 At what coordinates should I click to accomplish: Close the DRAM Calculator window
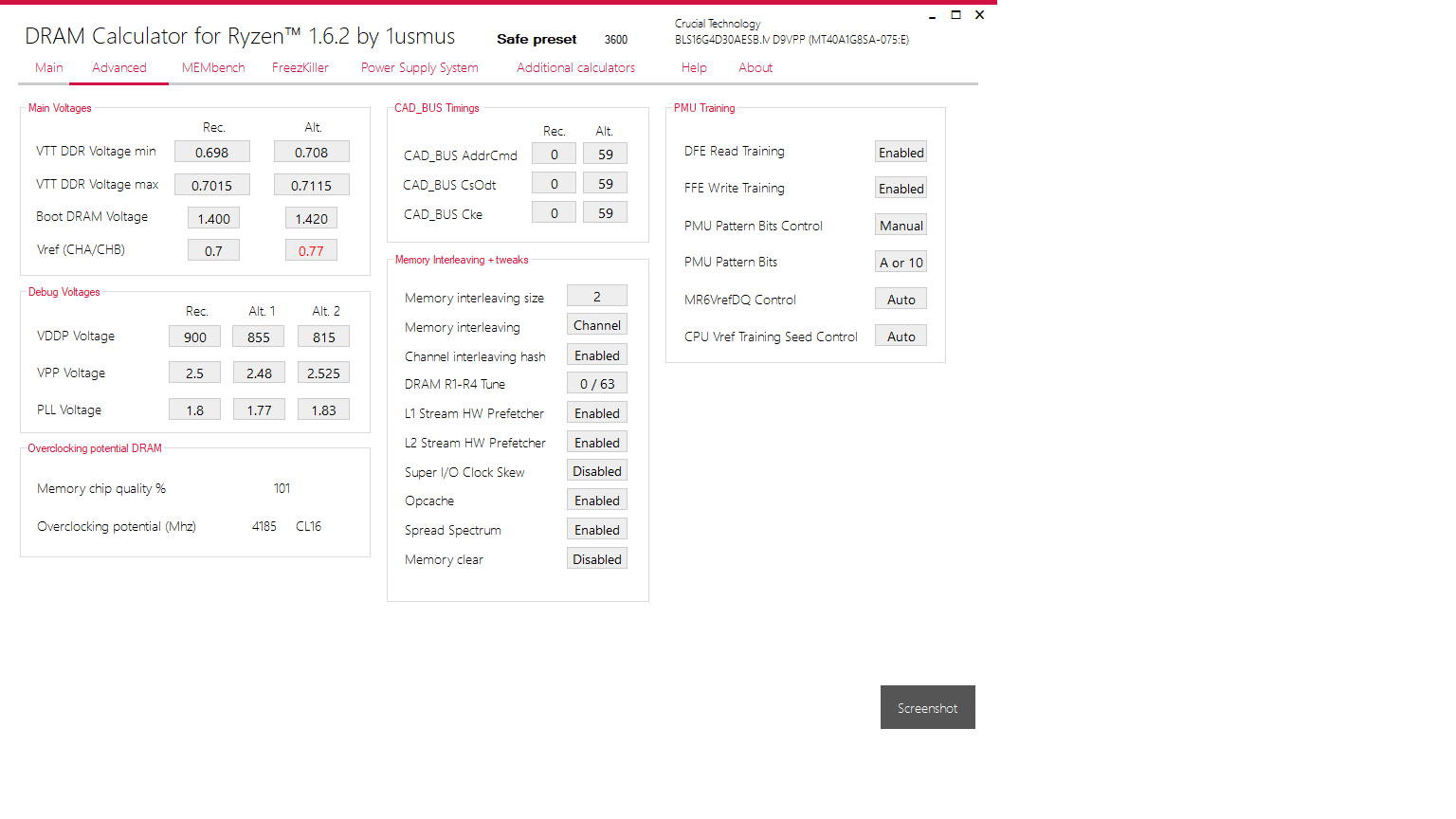[980, 15]
